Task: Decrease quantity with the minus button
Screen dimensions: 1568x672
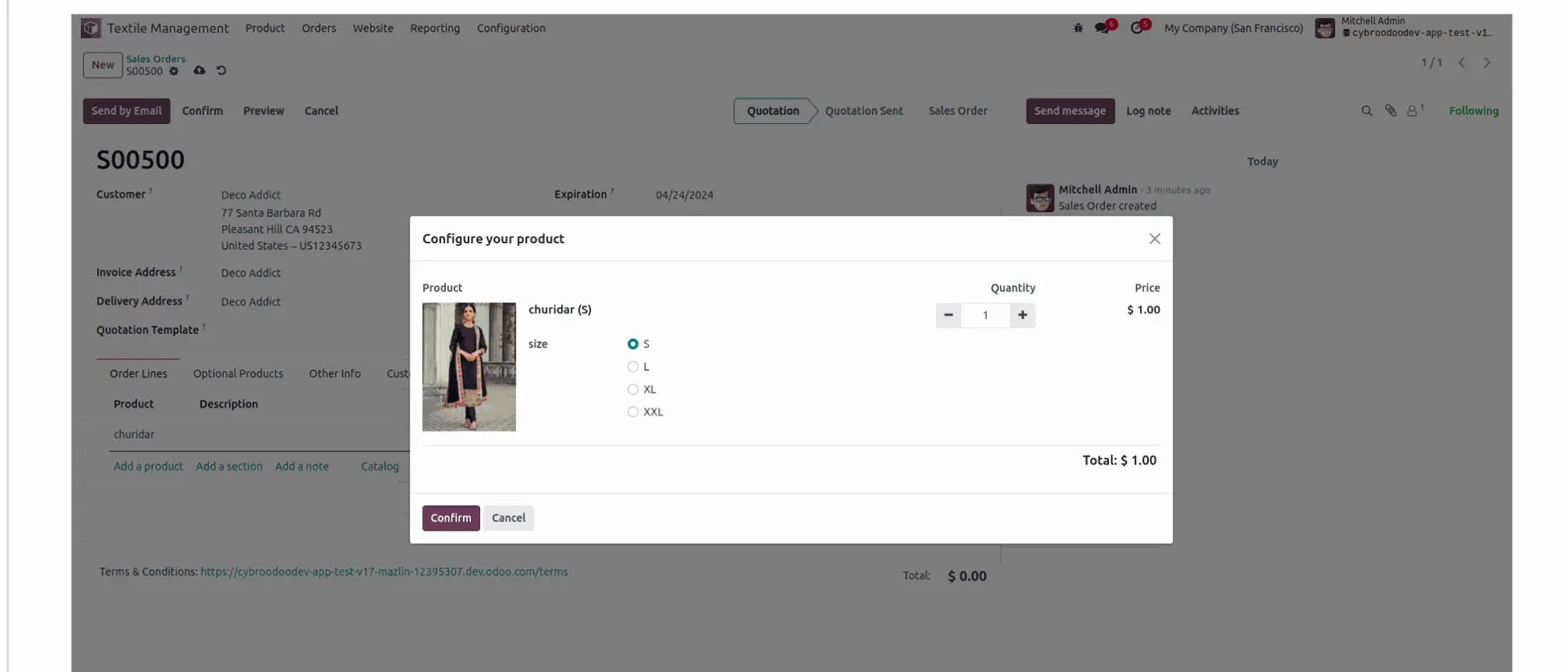Action: (948, 315)
